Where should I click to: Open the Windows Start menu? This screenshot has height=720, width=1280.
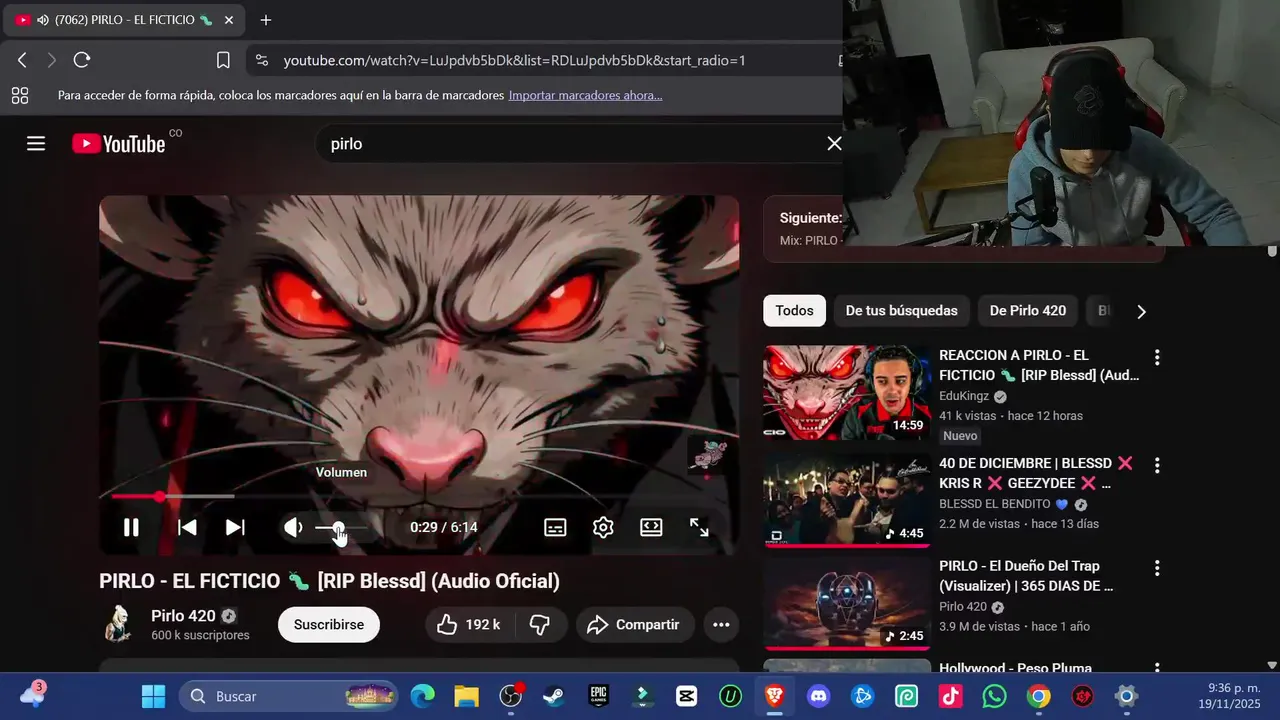[153, 696]
